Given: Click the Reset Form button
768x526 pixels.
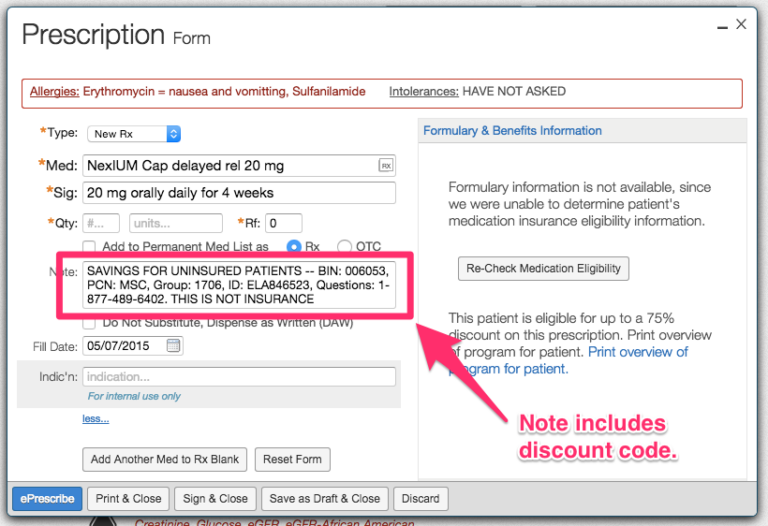Looking at the screenshot, I should [292, 459].
